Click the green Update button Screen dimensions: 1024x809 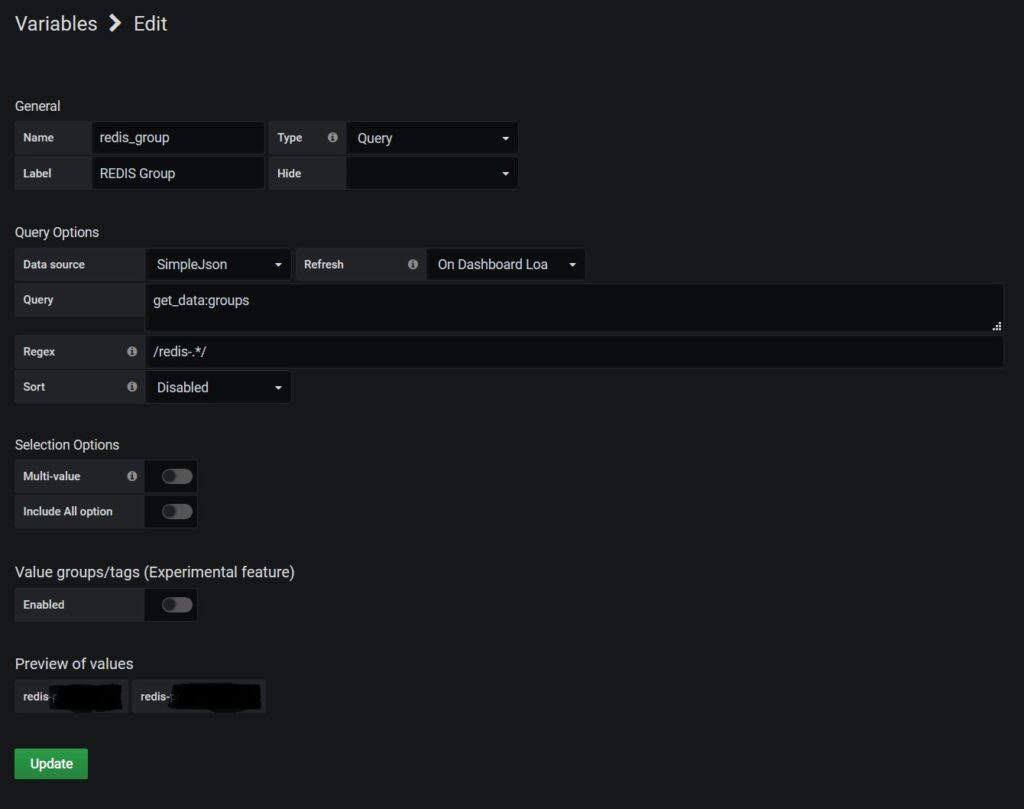point(50,763)
